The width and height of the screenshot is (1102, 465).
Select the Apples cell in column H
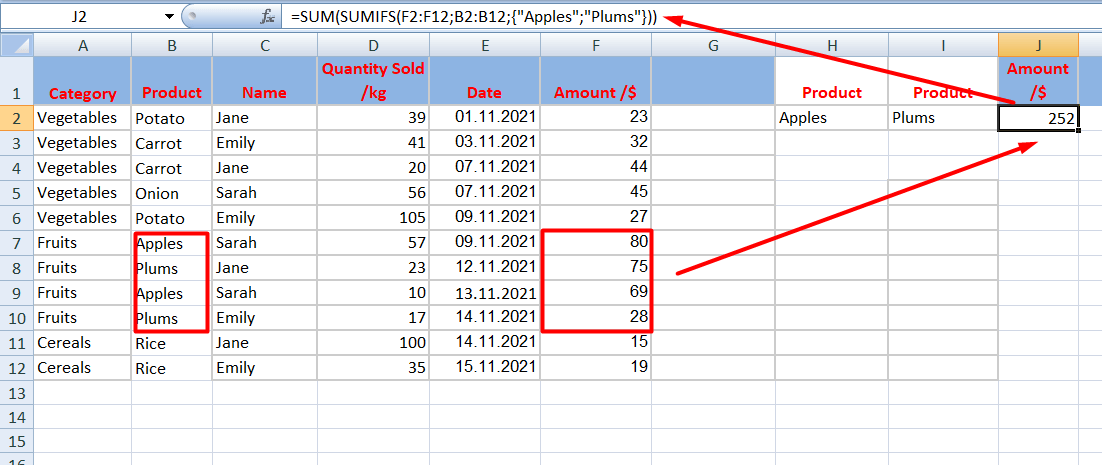831,118
